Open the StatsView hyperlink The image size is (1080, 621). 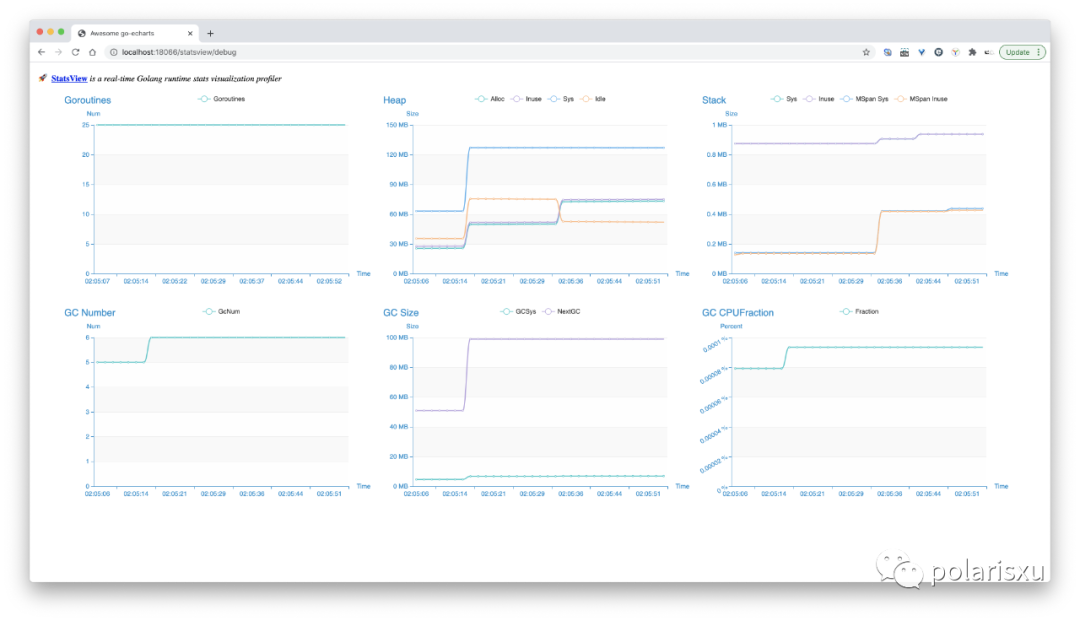(69, 78)
